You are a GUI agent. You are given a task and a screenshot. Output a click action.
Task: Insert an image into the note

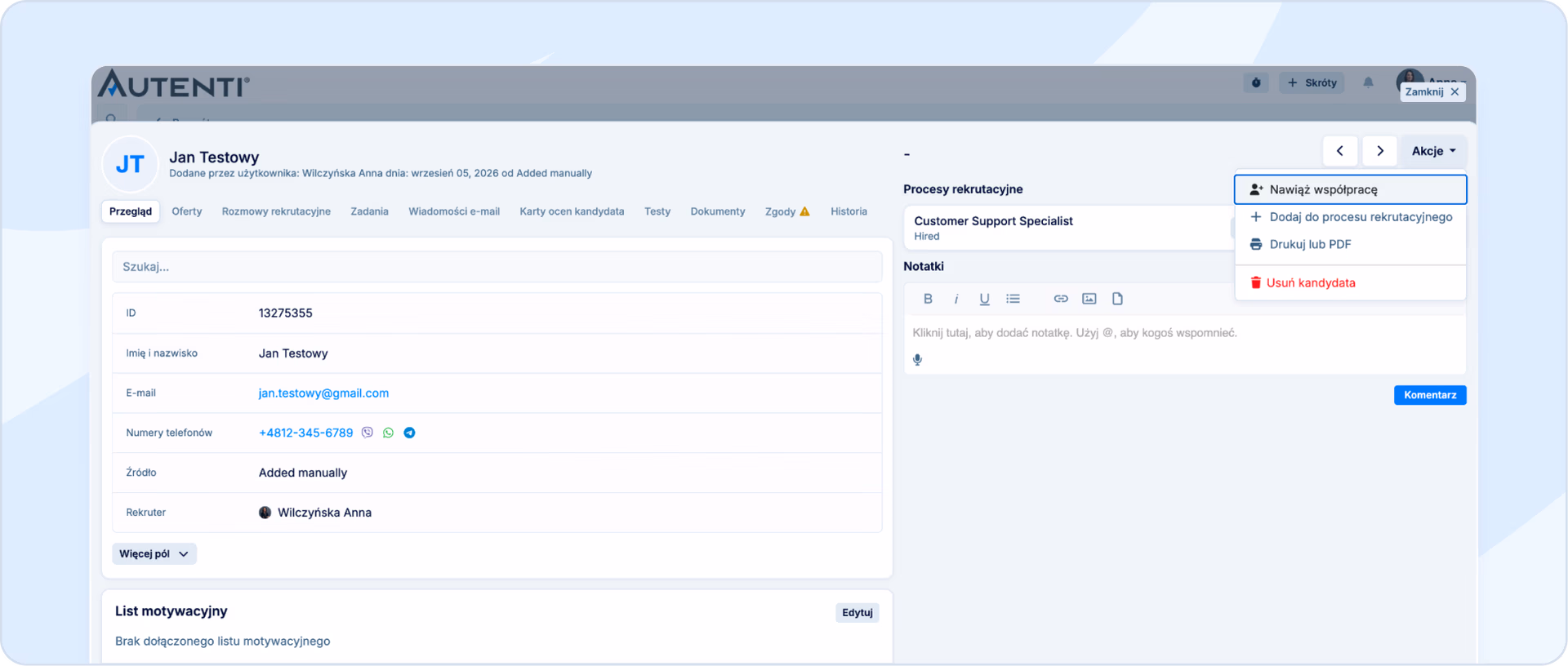(x=1089, y=299)
